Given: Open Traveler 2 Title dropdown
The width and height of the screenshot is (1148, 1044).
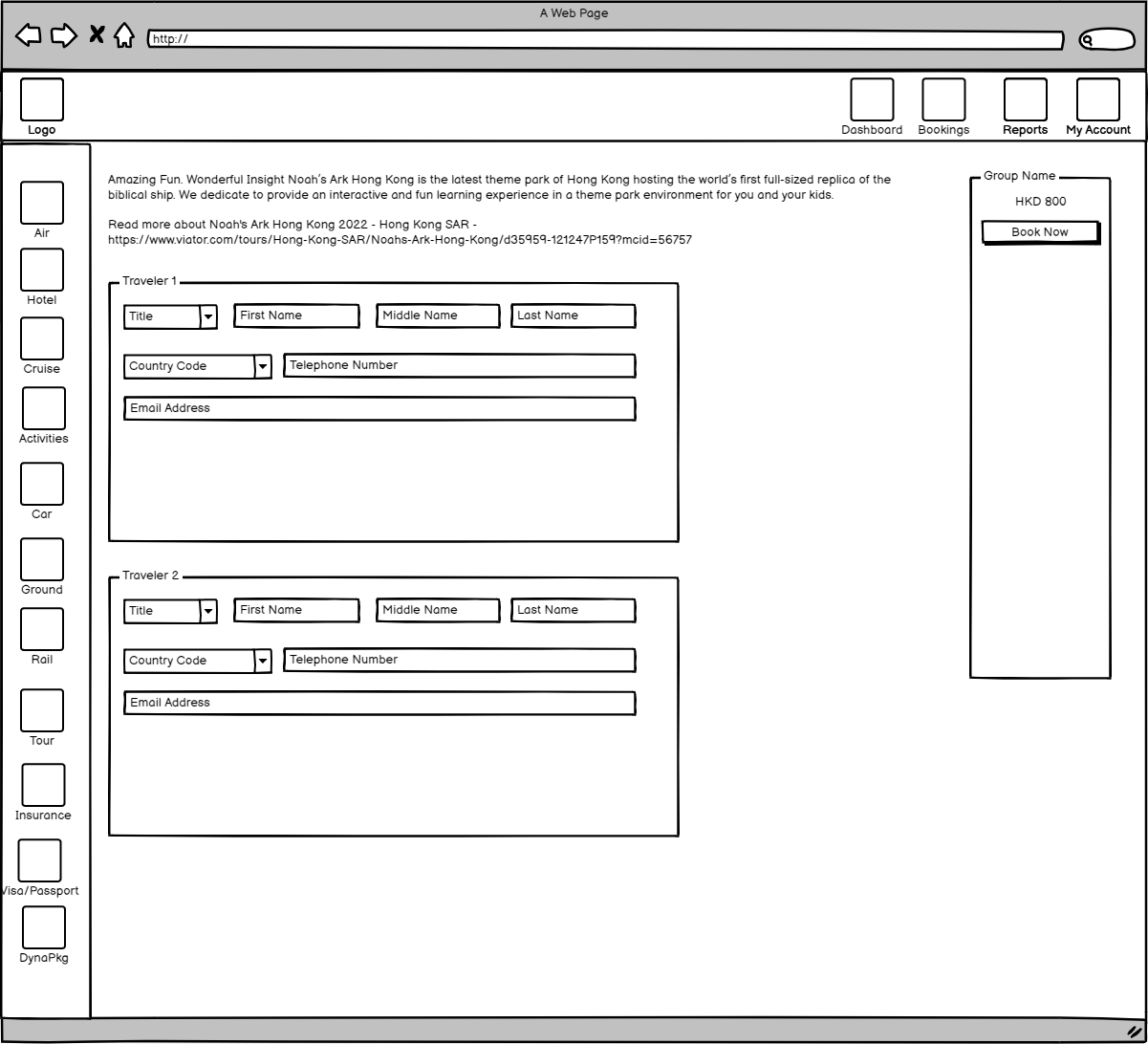Looking at the screenshot, I should pyautogui.click(x=207, y=611).
